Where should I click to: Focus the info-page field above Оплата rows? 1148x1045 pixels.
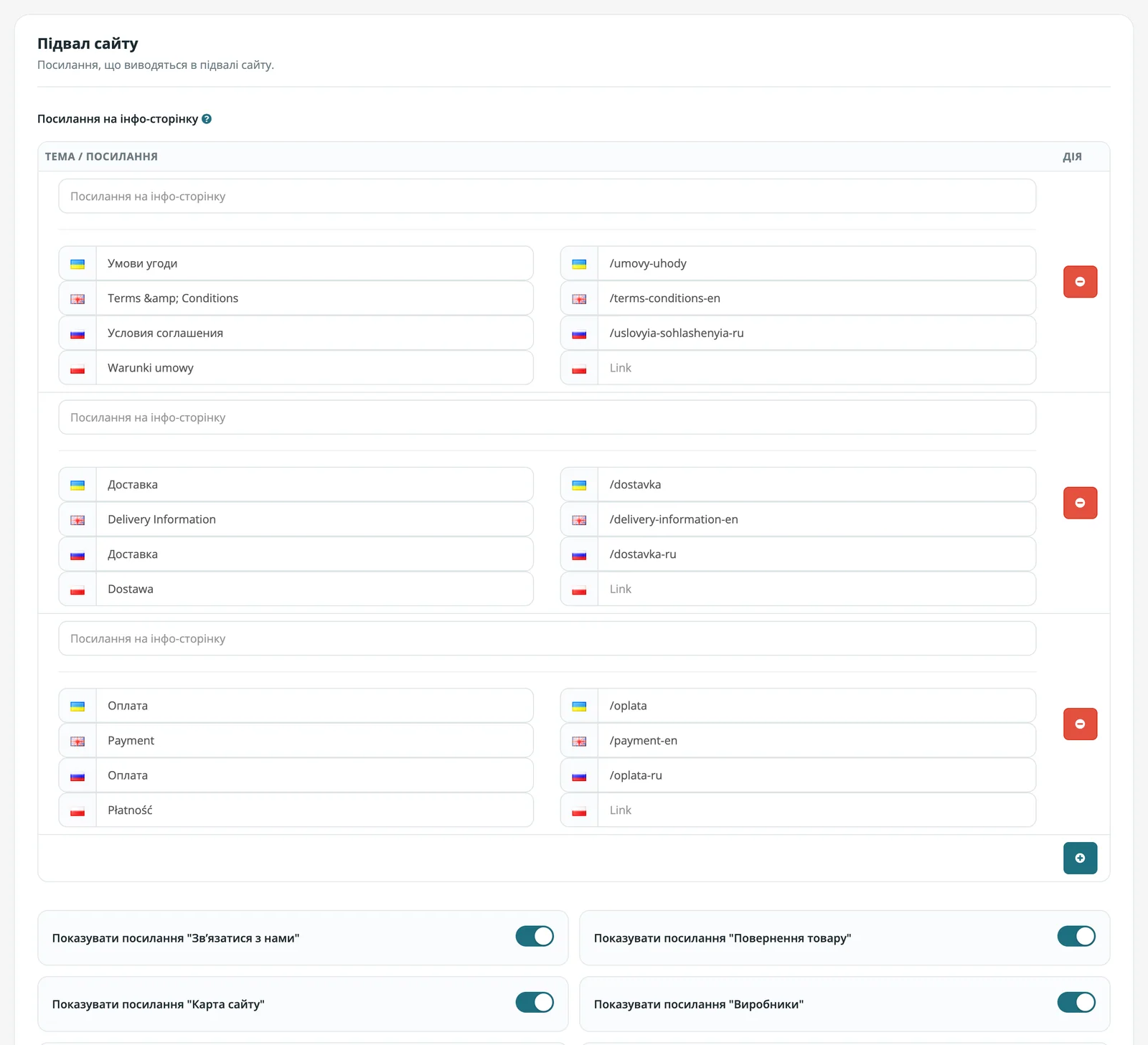547,638
